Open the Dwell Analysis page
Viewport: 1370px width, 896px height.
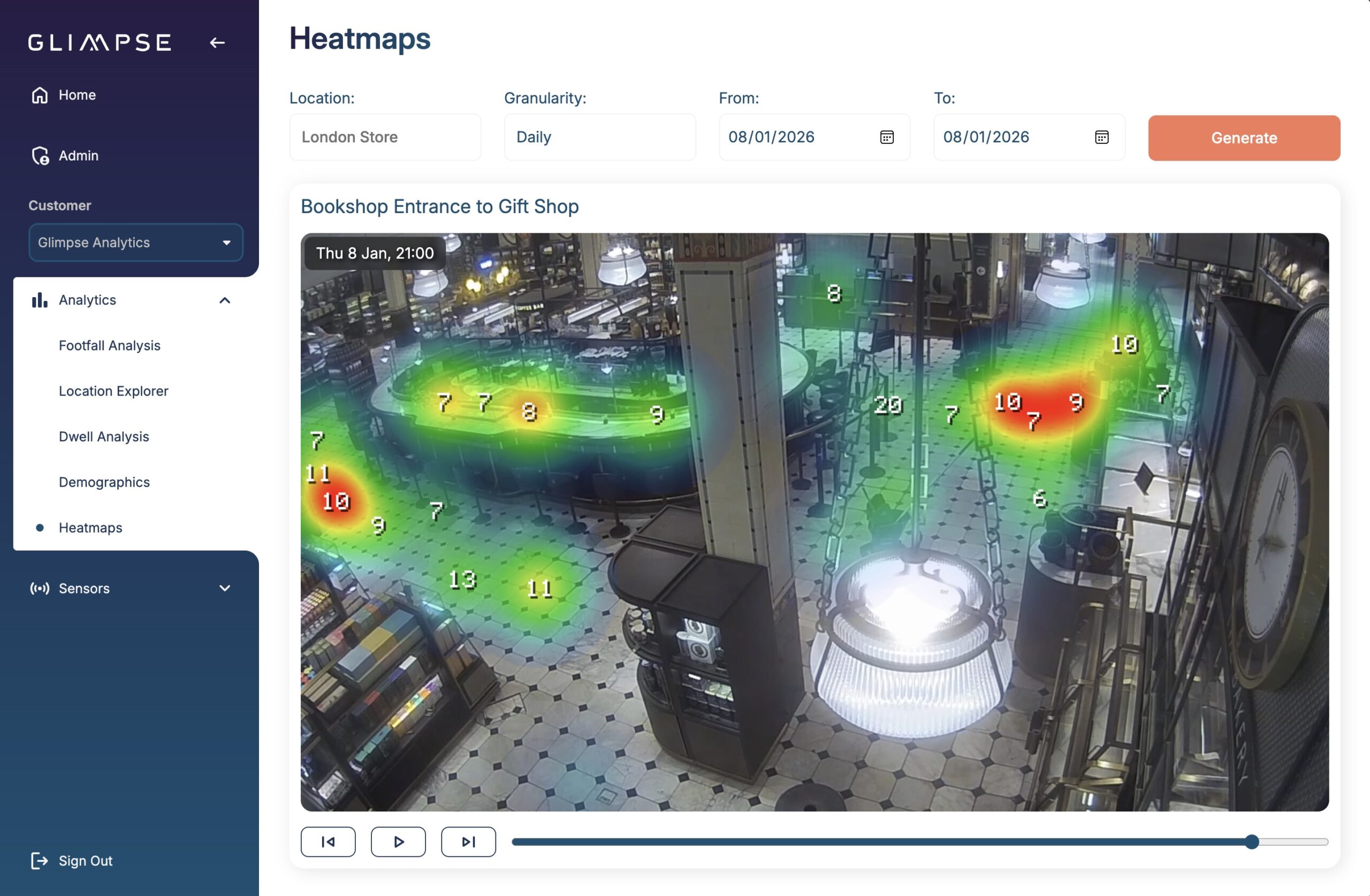pos(104,436)
